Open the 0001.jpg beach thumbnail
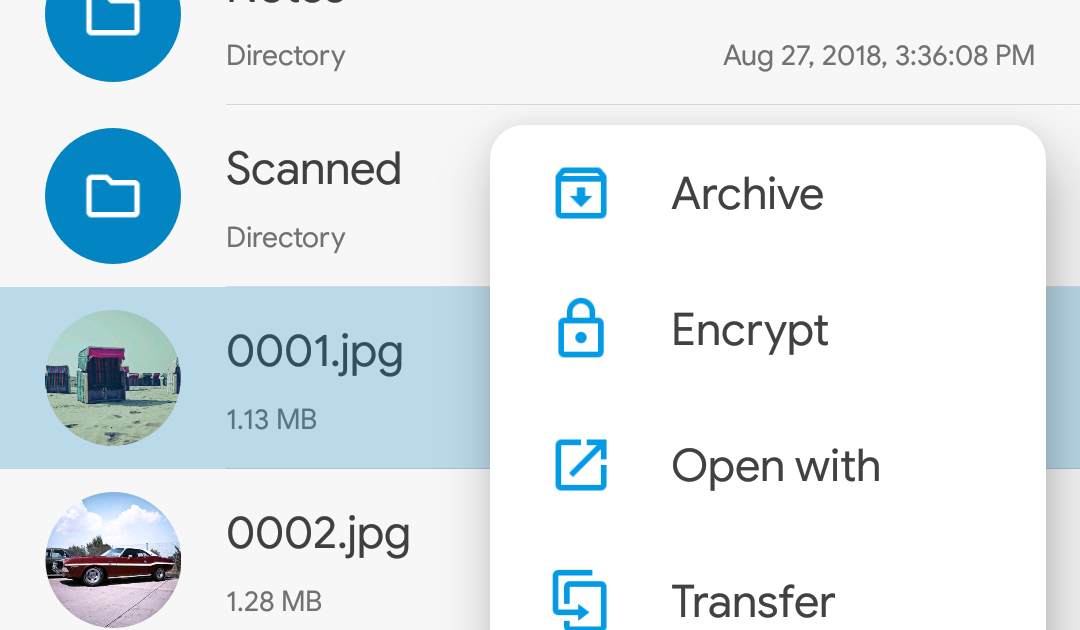Image resolution: width=1080 pixels, height=630 pixels. tap(113, 378)
